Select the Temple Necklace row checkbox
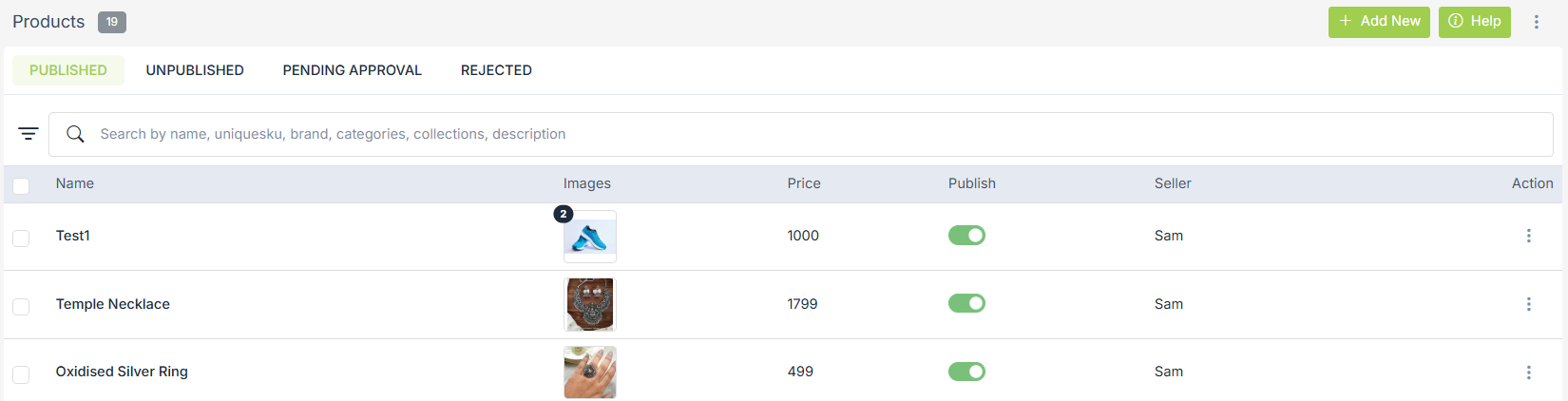 coord(21,306)
